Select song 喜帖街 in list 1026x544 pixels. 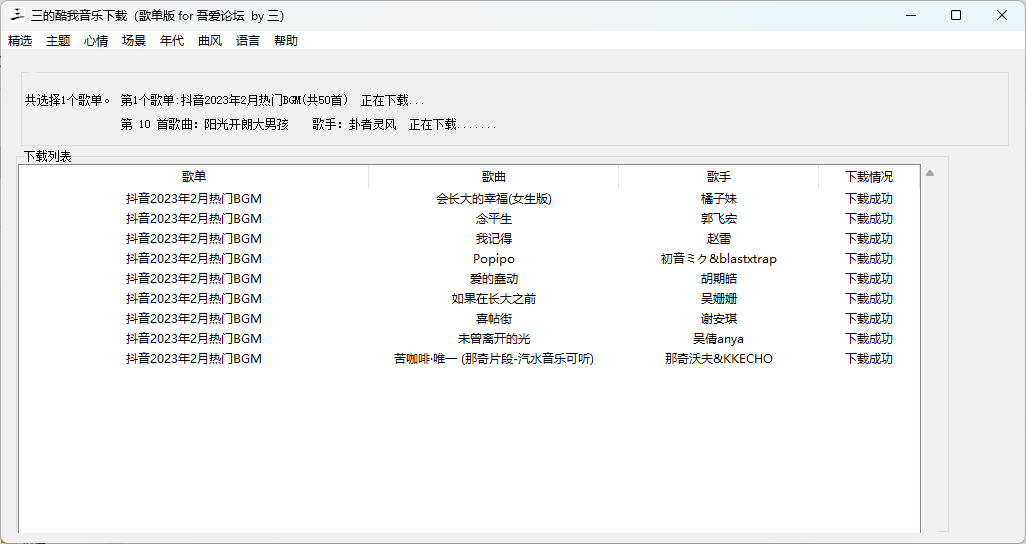494,318
